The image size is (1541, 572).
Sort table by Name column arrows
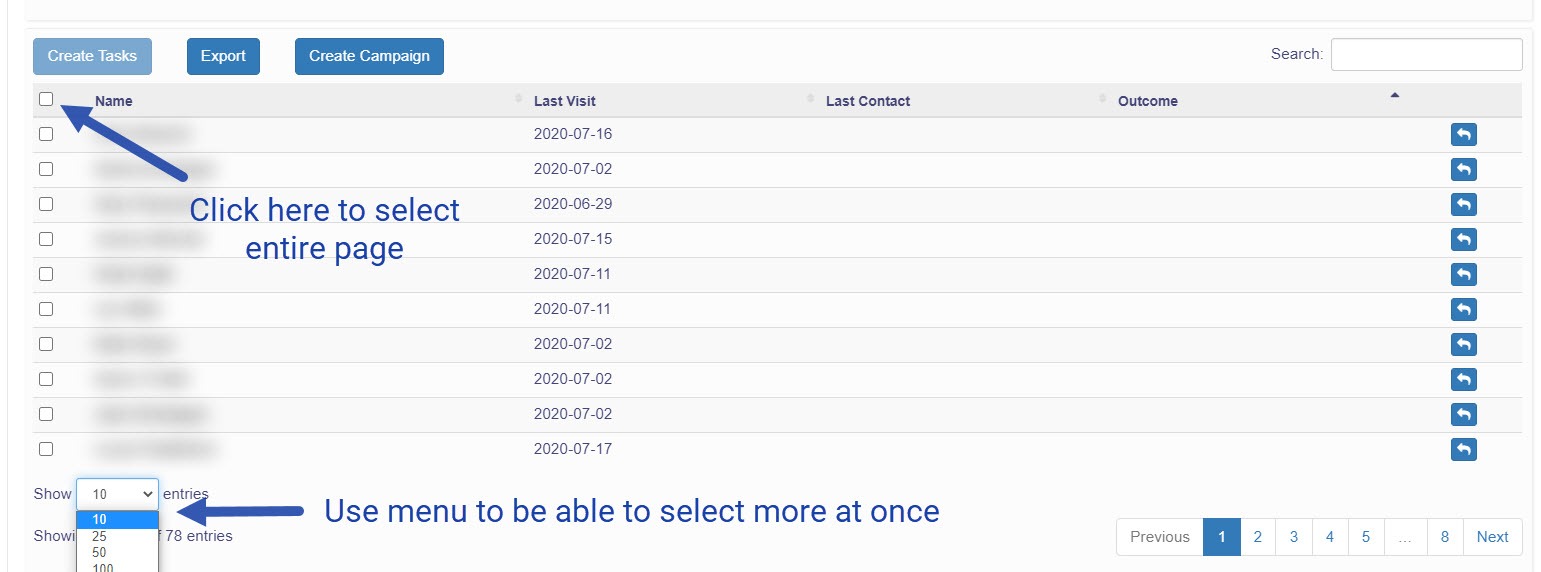click(x=518, y=99)
